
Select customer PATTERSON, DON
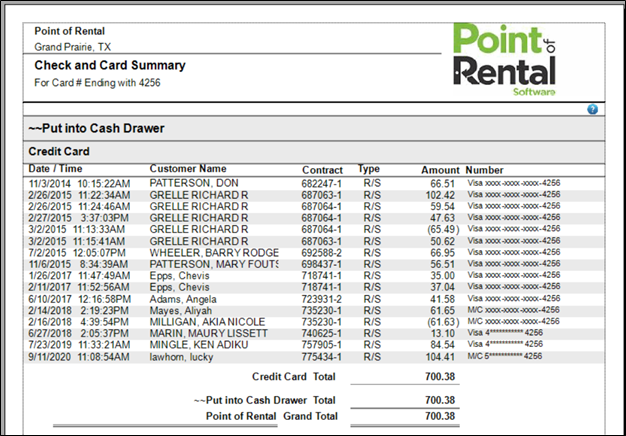coord(194,183)
